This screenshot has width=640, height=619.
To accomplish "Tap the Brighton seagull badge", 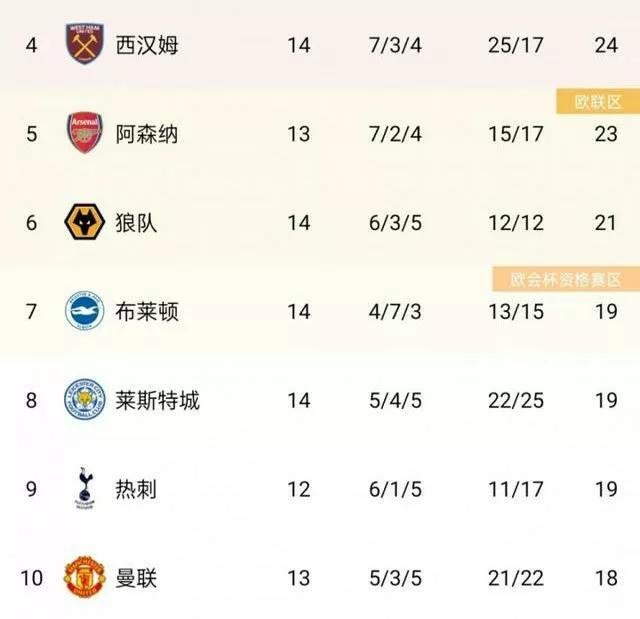I will click(85, 311).
